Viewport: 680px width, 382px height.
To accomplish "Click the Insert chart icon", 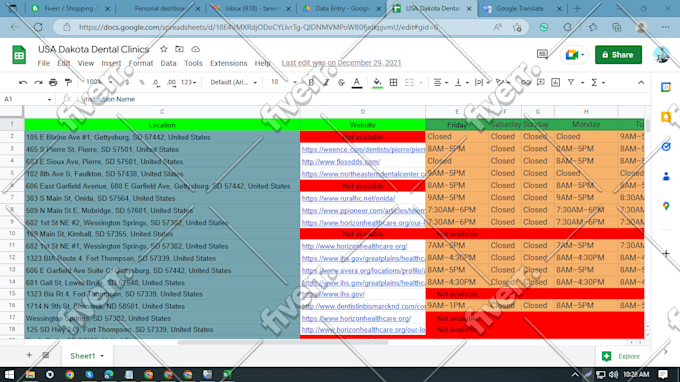I will pyautogui.click(x=556, y=82).
